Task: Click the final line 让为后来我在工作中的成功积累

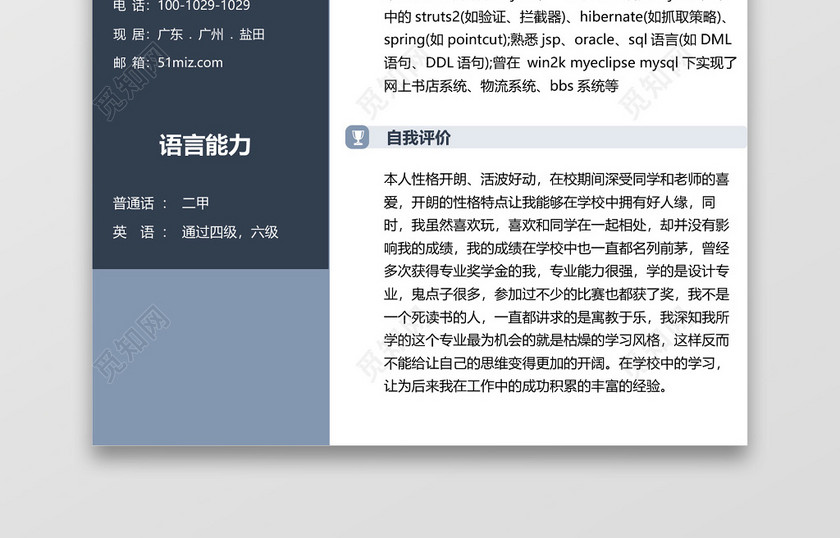Action: 526,386
